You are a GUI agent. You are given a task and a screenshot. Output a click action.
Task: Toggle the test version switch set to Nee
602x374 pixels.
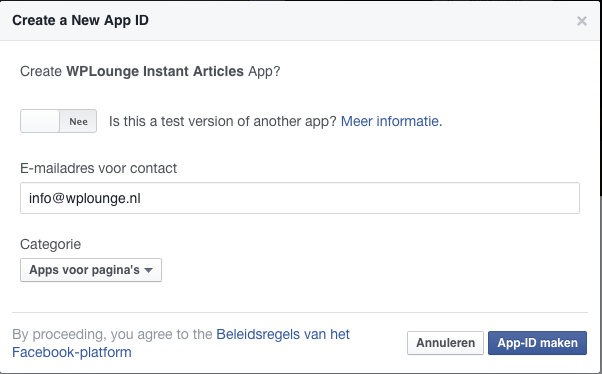click(58, 121)
